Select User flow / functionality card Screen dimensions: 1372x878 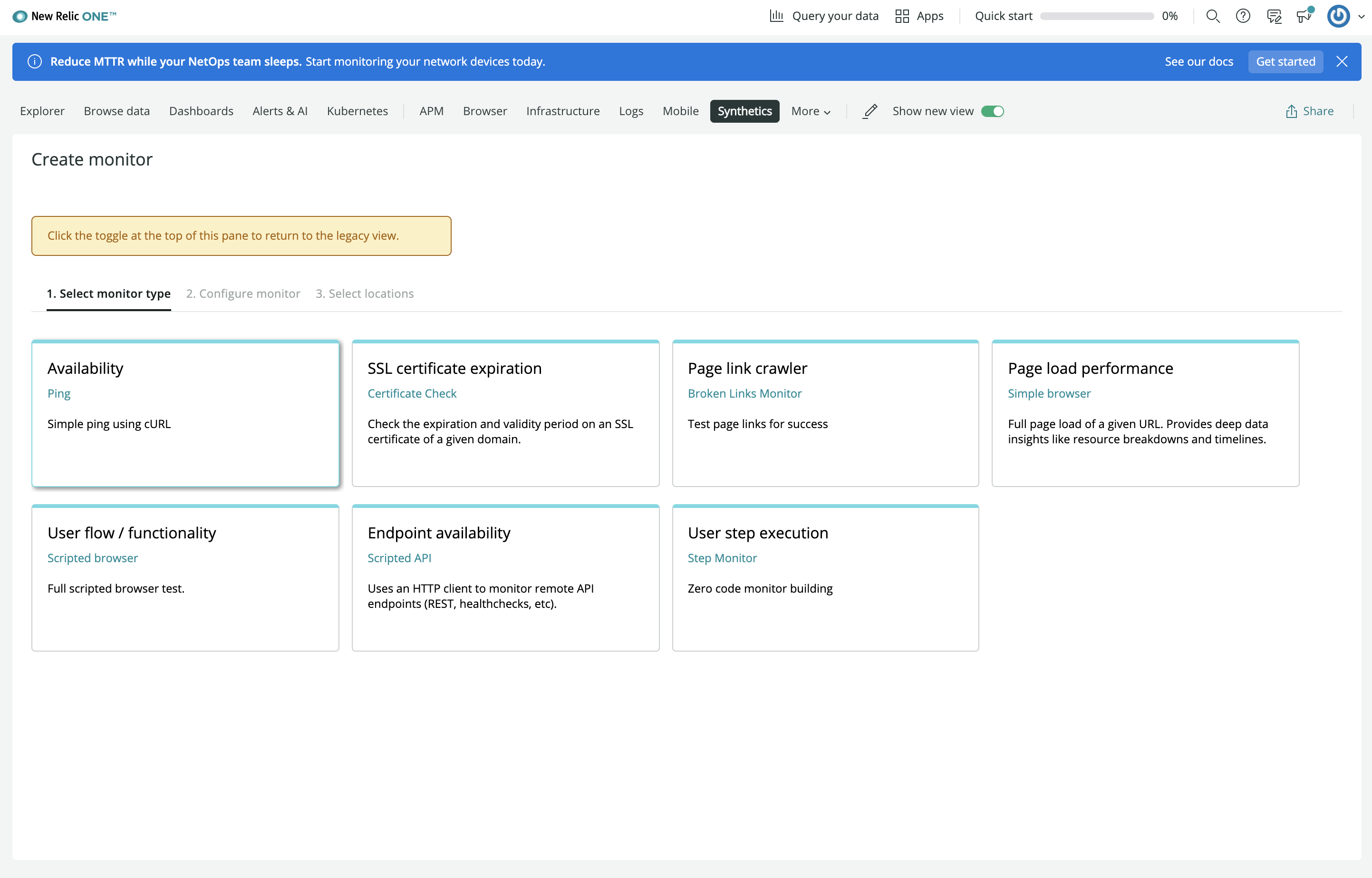[186, 578]
